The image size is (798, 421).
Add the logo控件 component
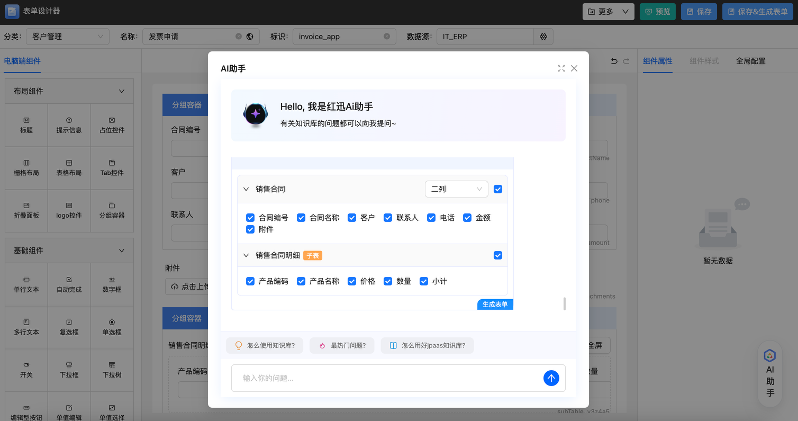coord(69,211)
